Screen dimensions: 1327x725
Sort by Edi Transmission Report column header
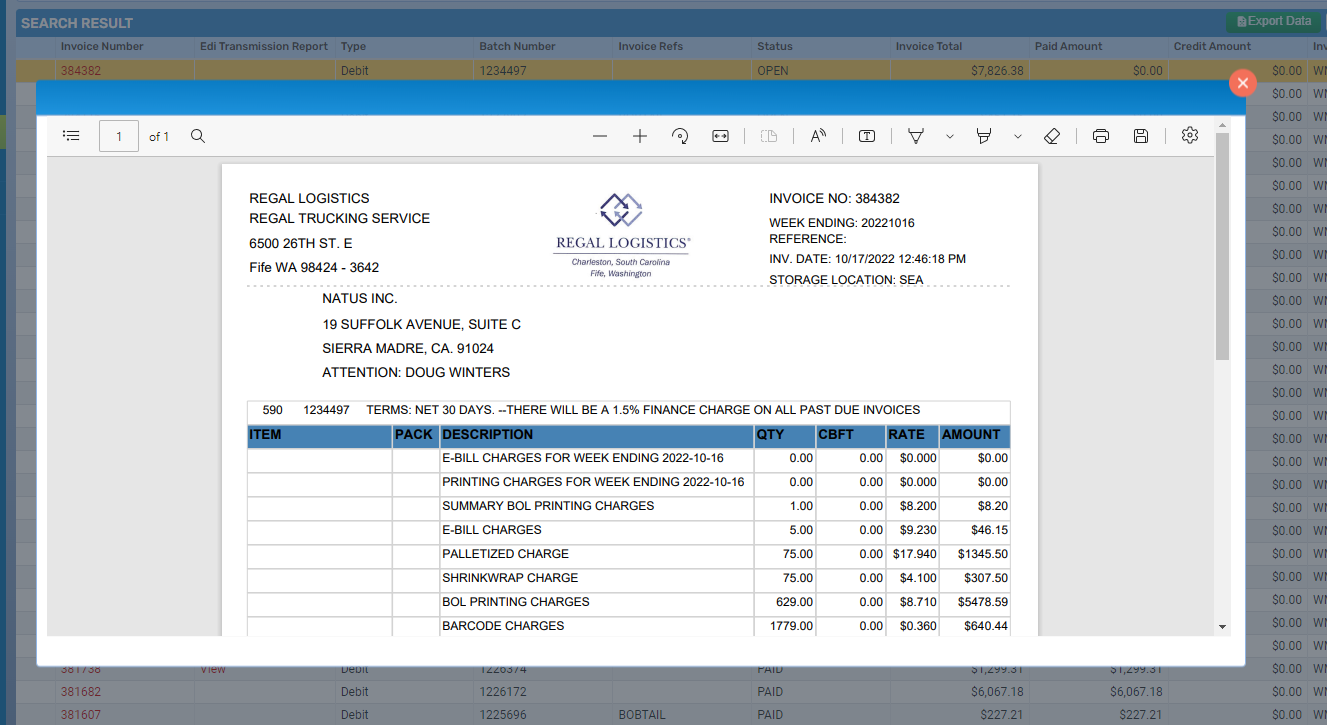[264, 46]
